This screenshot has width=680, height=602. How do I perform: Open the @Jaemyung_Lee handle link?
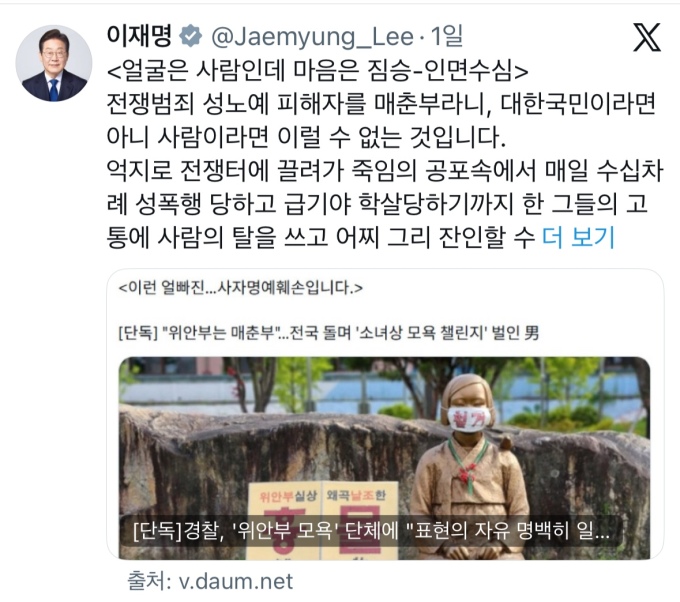pos(312,37)
